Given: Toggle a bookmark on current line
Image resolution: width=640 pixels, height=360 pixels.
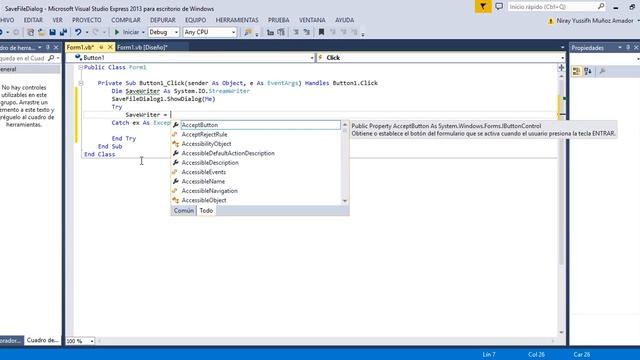Looking at the screenshot, I should [x=321, y=32].
